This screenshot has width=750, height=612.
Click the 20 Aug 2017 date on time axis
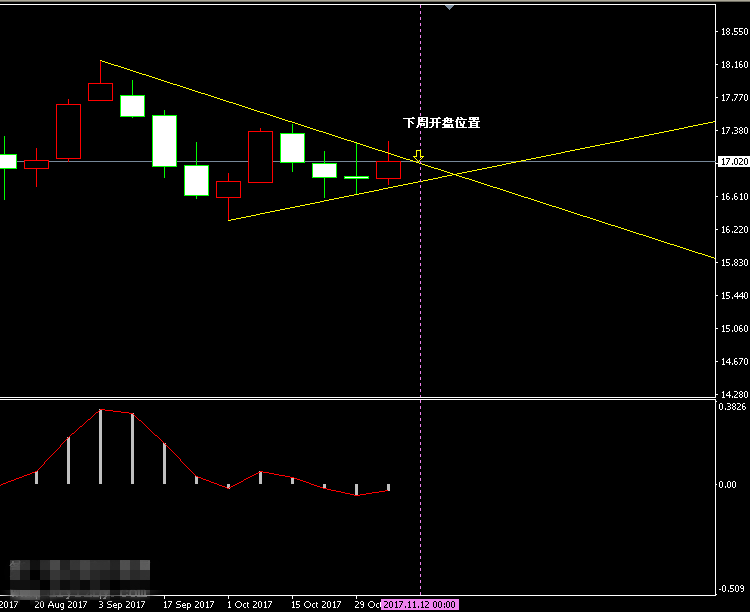(58, 604)
